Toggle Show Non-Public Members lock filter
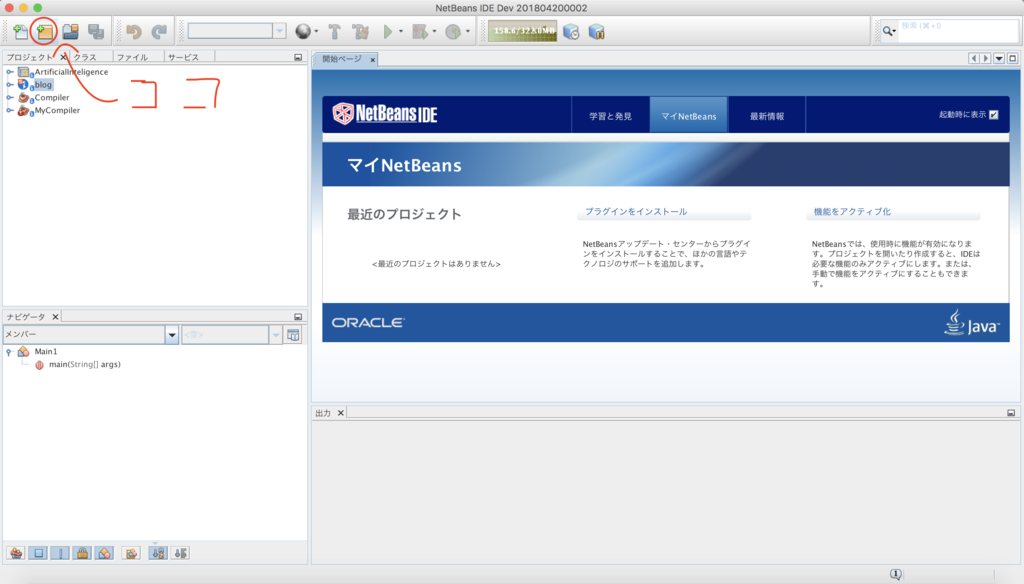1024x584 pixels. (x=82, y=553)
